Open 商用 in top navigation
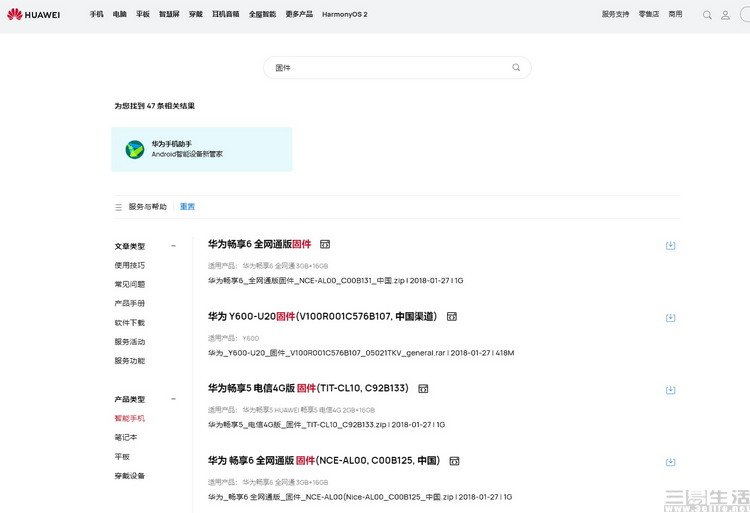This screenshot has width=750, height=513. [x=675, y=14]
